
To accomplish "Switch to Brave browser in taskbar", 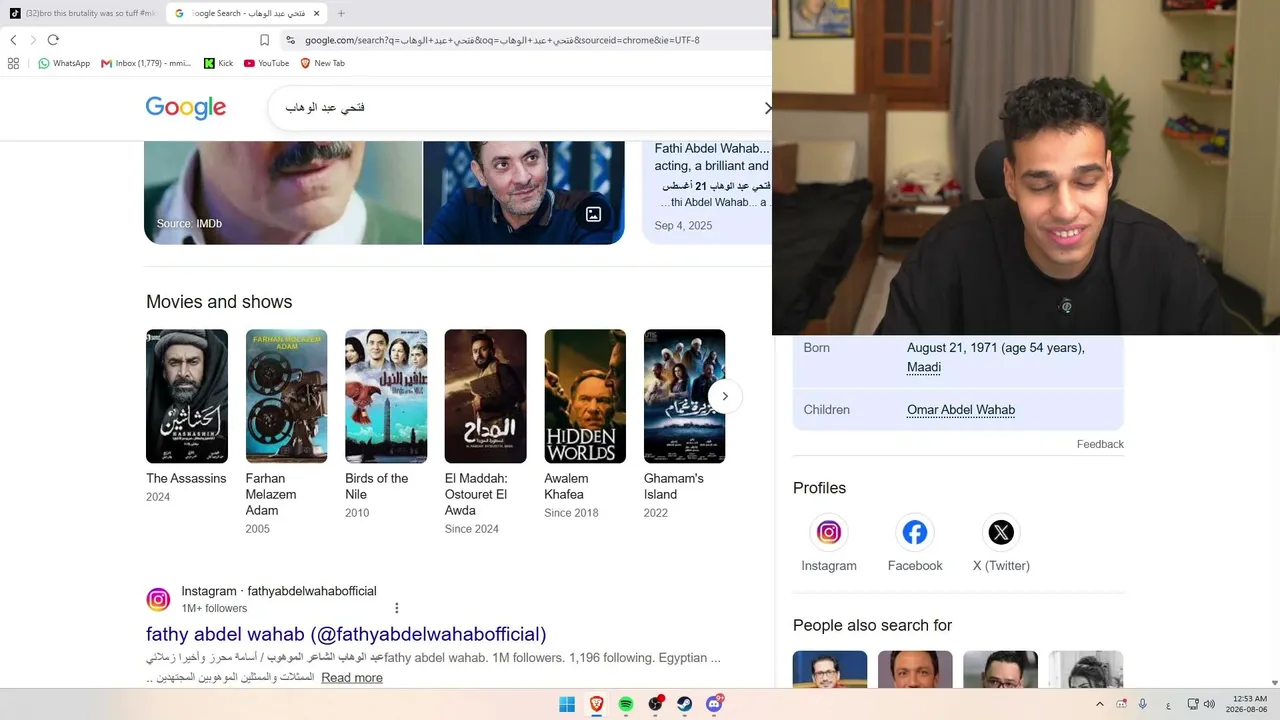I will pos(596,704).
